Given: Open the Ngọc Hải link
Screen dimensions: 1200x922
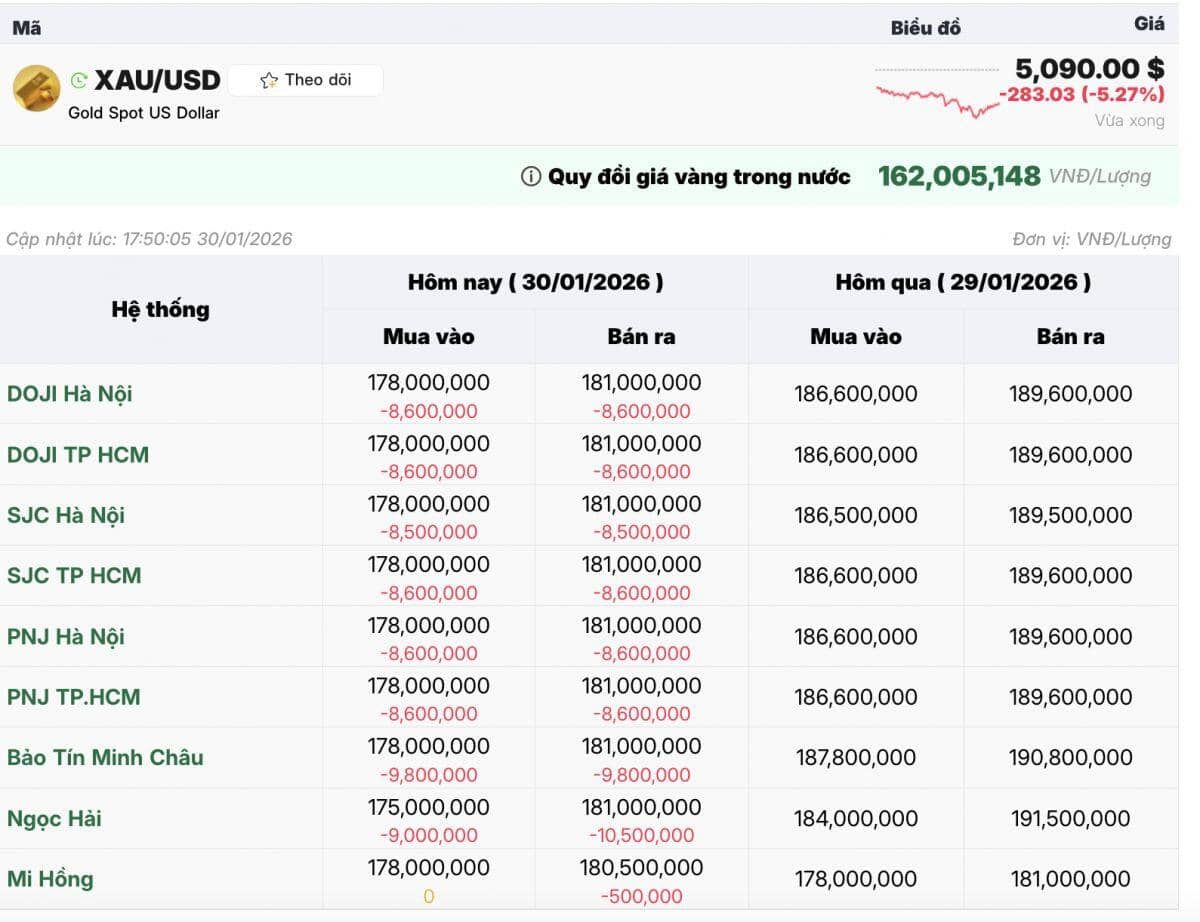Looking at the screenshot, I should click(54, 819).
